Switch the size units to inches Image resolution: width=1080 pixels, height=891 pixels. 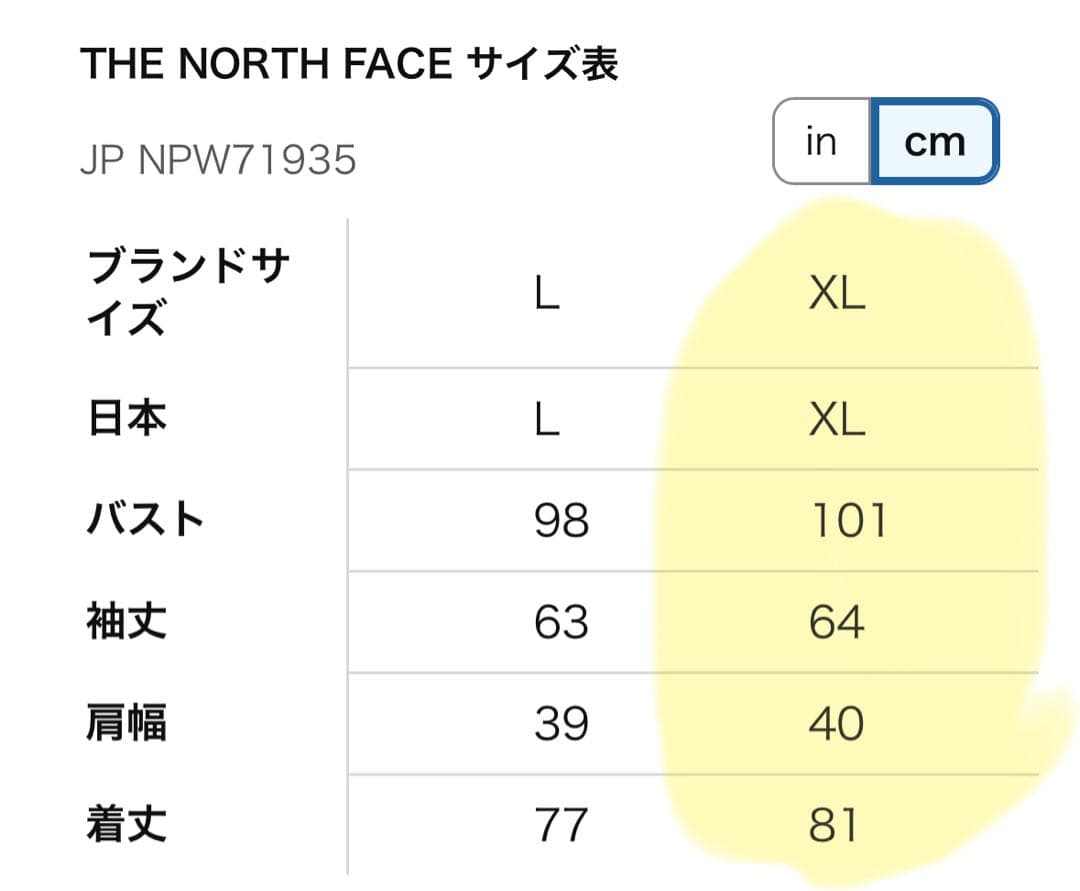pyautogui.click(x=819, y=142)
